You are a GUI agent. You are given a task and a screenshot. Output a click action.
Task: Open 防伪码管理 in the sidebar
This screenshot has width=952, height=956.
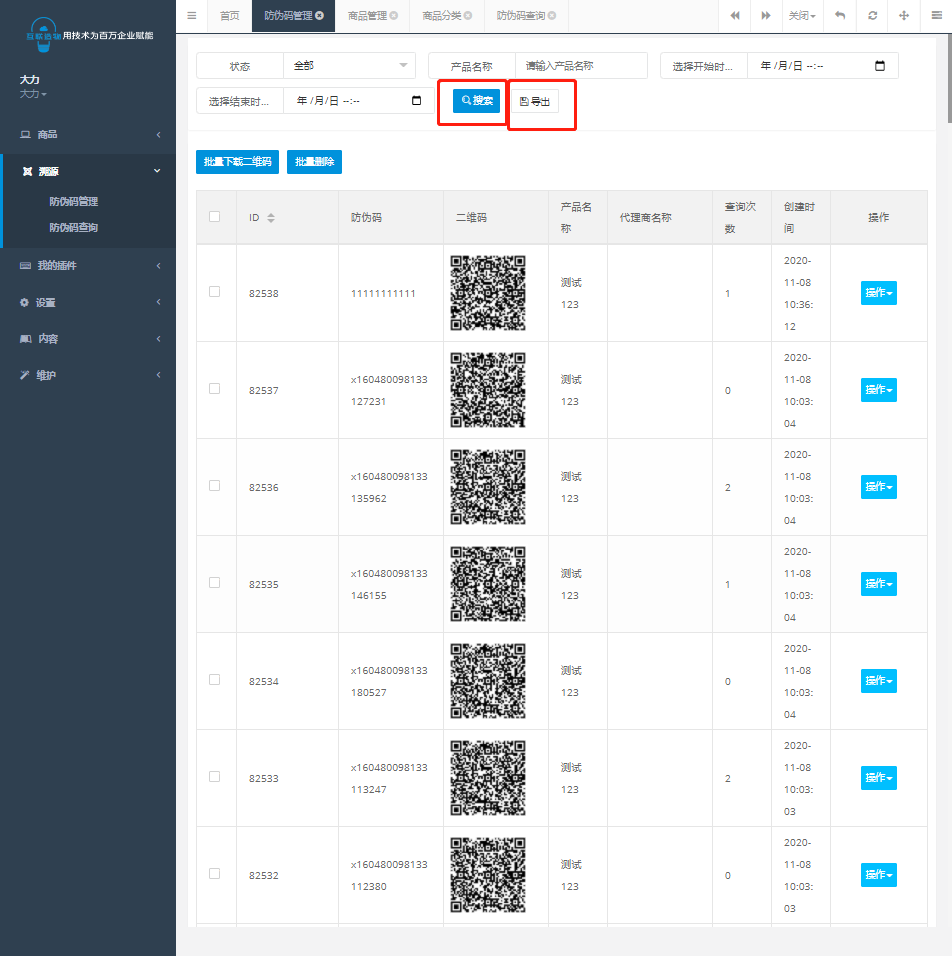coord(74,201)
